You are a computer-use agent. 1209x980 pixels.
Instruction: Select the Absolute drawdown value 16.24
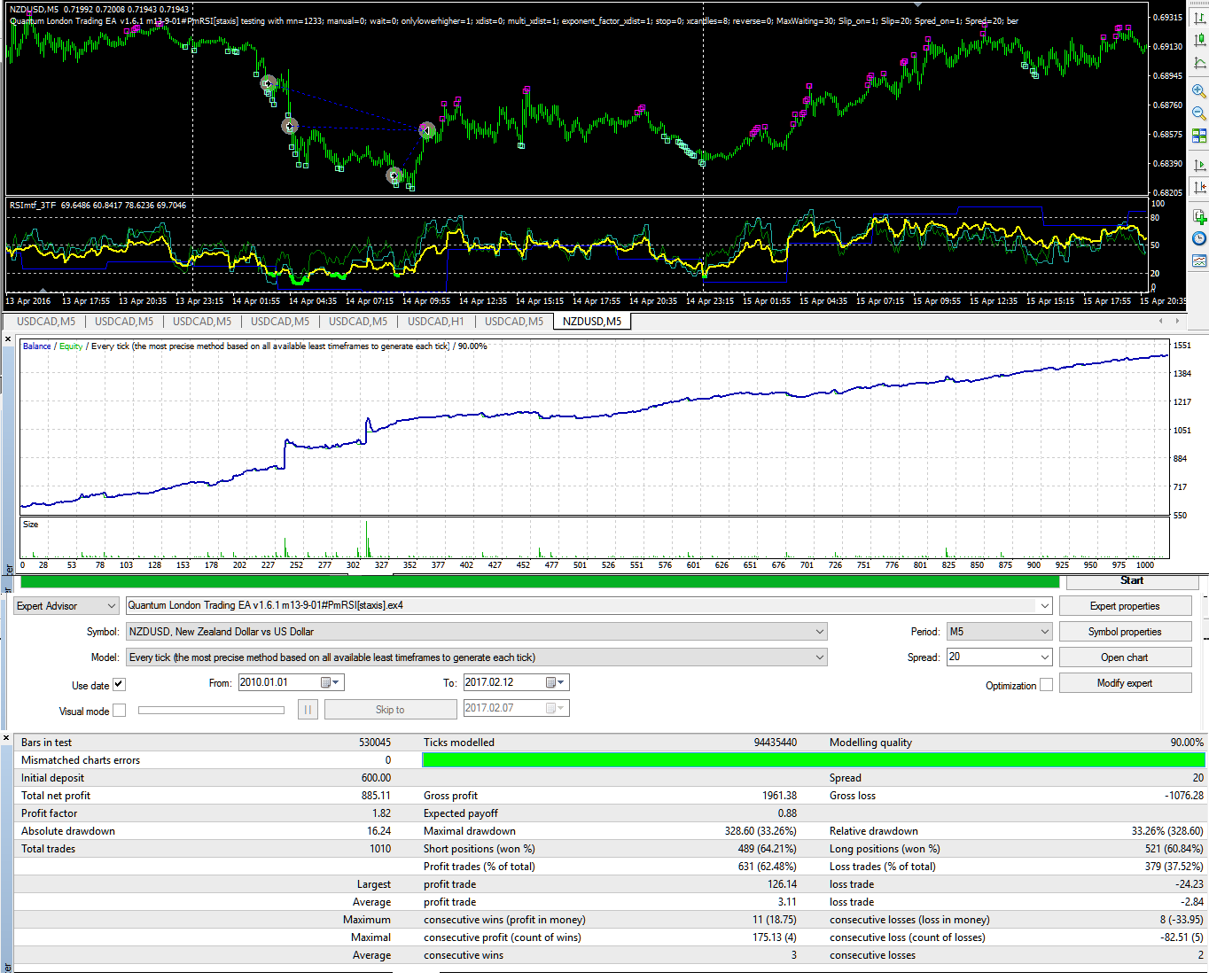378,831
